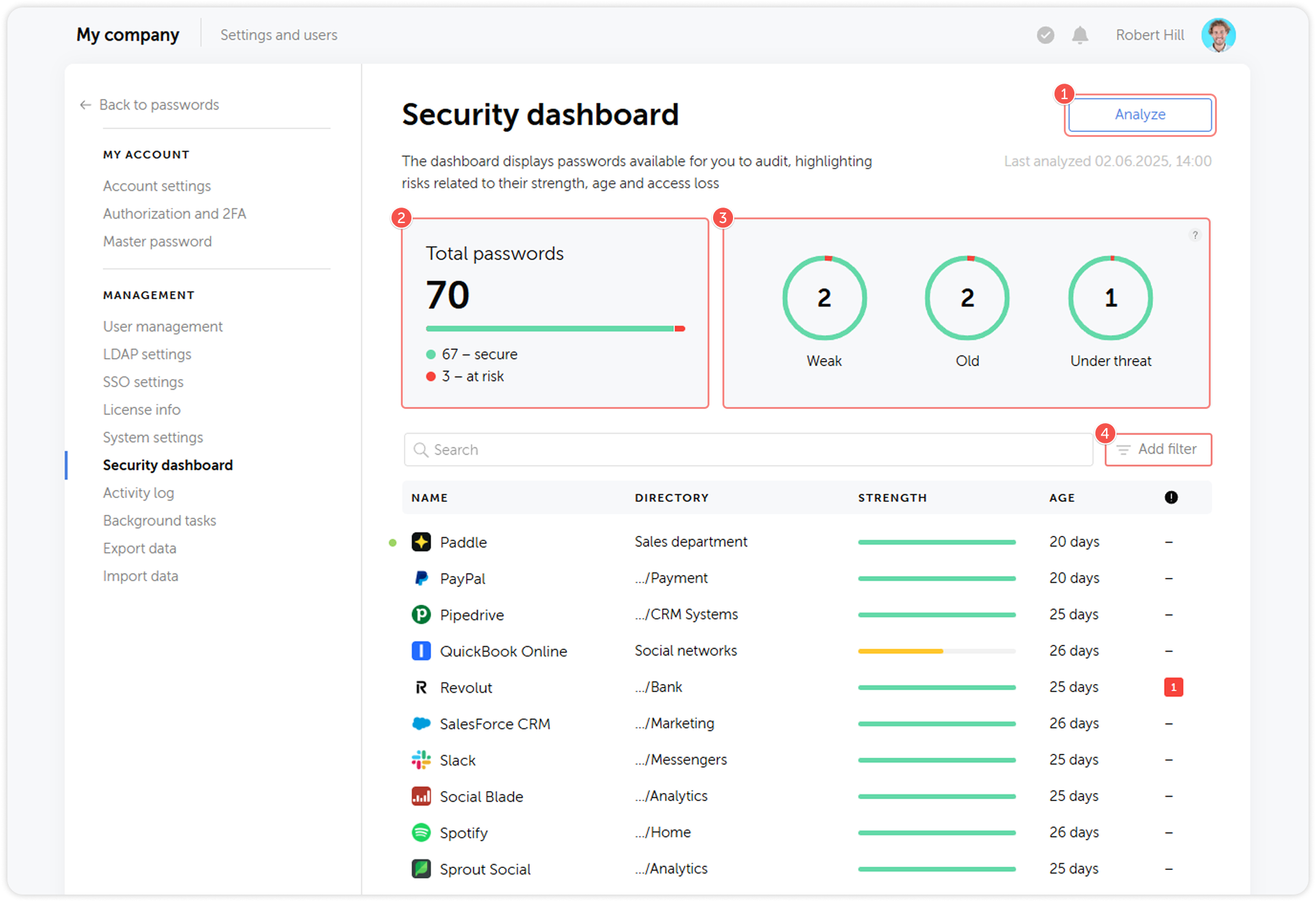The height and width of the screenshot is (902, 1316).
Task: Click the Paddle app icon
Action: click(421, 542)
